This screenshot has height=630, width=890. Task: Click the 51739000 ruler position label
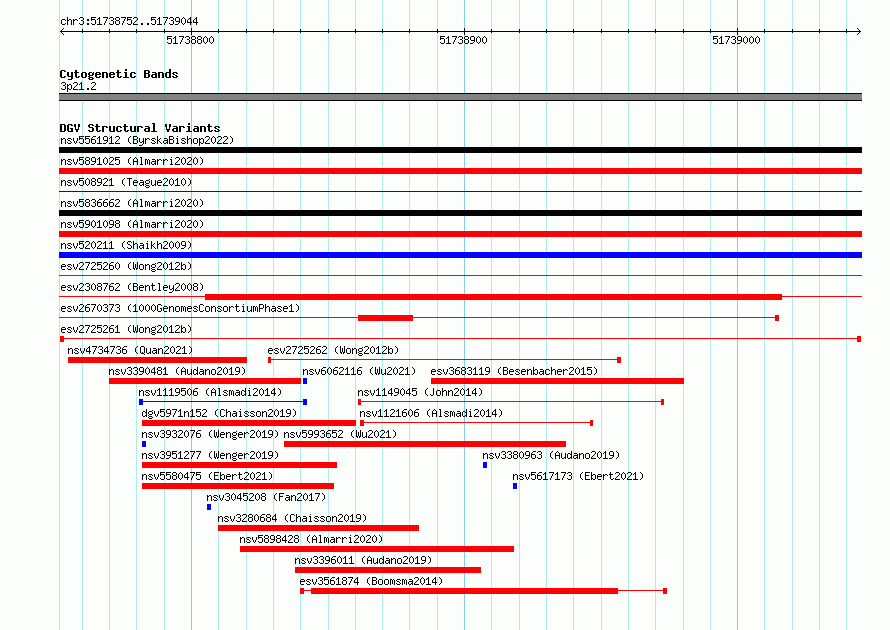point(736,40)
